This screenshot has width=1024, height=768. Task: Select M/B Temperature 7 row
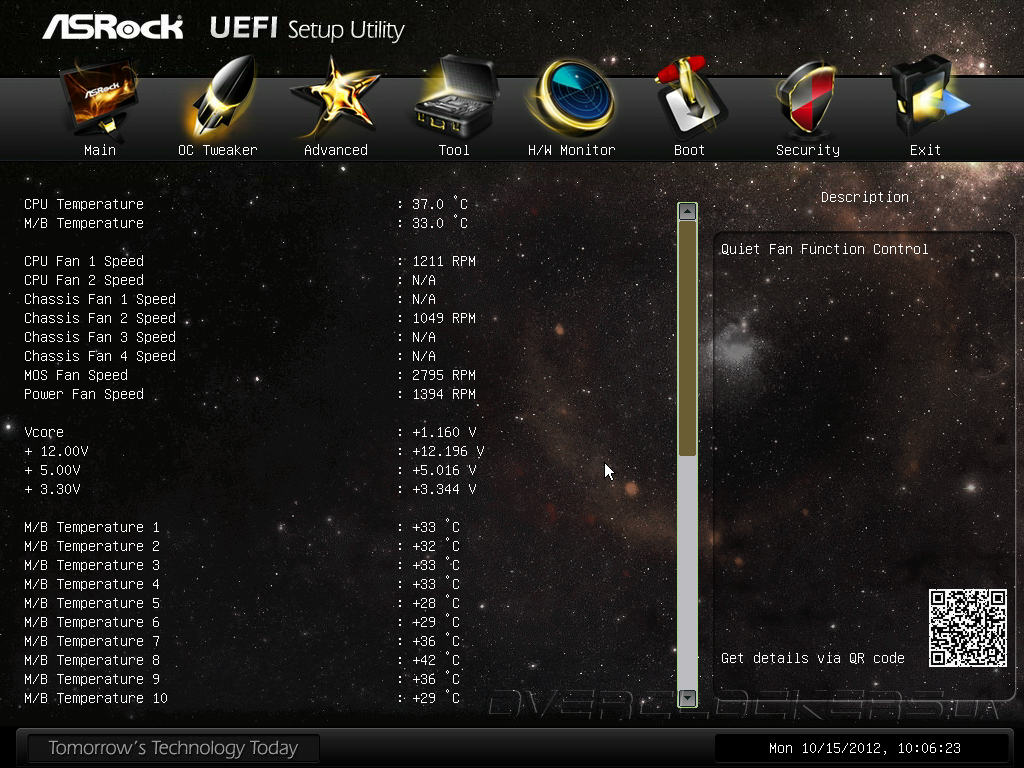point(242,641)
